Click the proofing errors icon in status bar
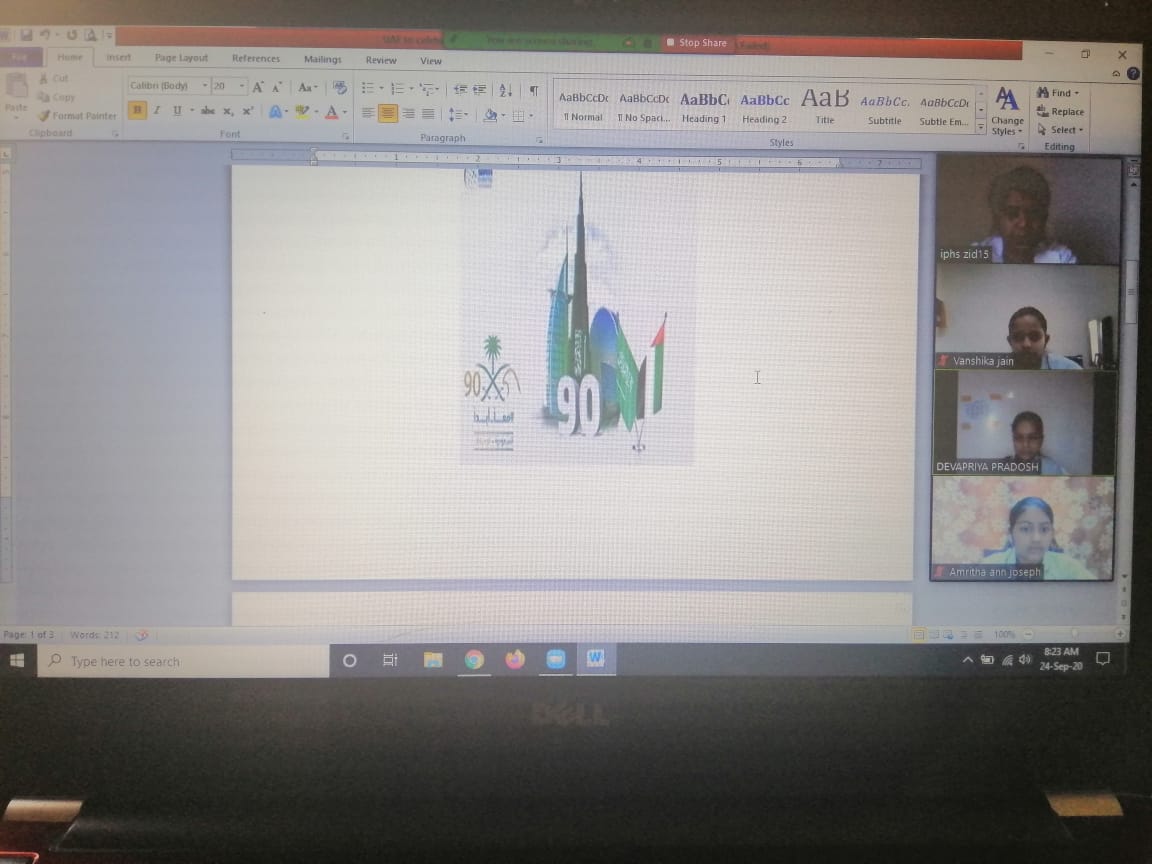This screenshot has width=1152, height=864. pyautogui.click(x=142, y=635)
